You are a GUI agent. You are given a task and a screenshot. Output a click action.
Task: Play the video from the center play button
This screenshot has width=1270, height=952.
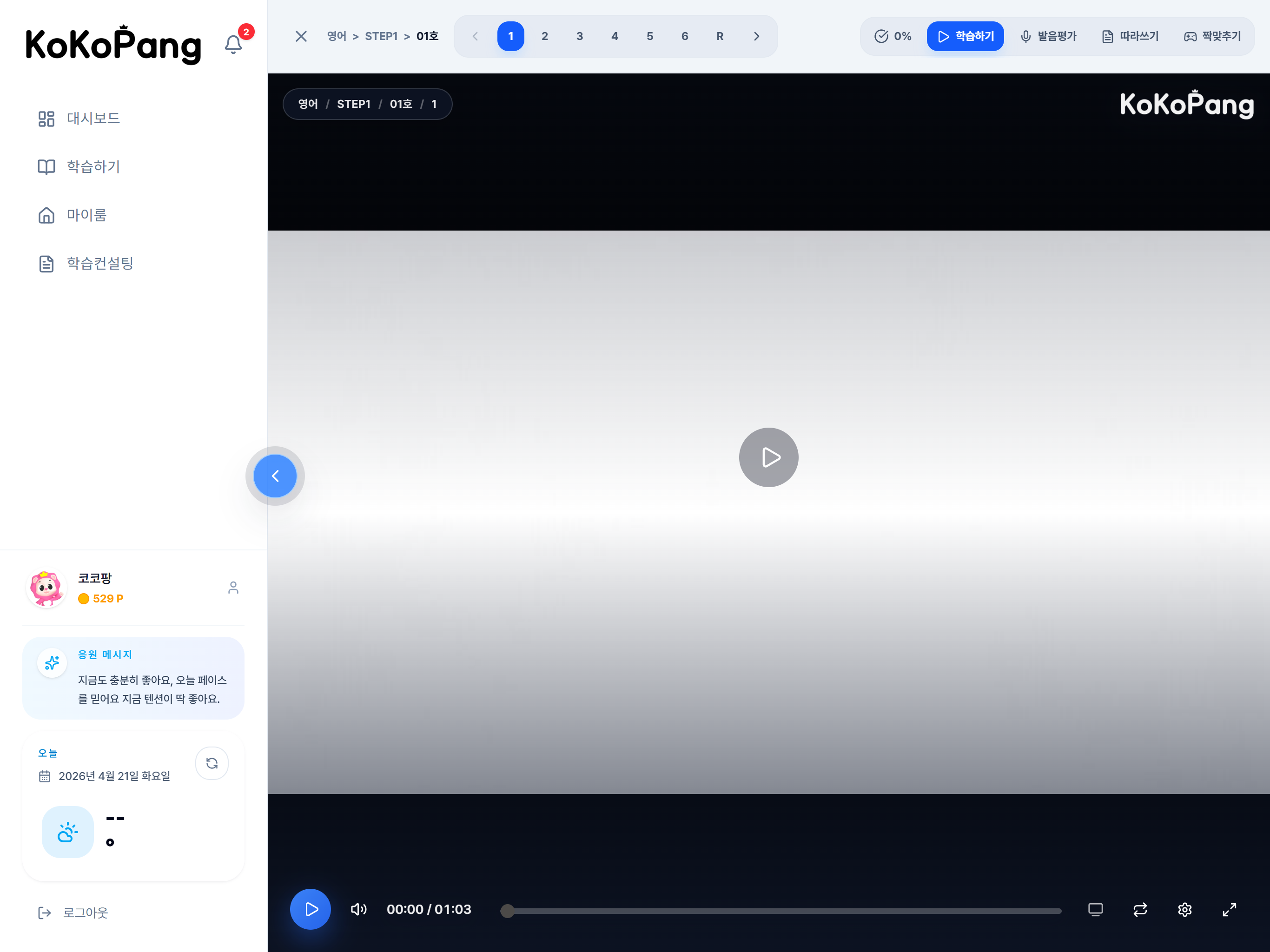[769, 457]
